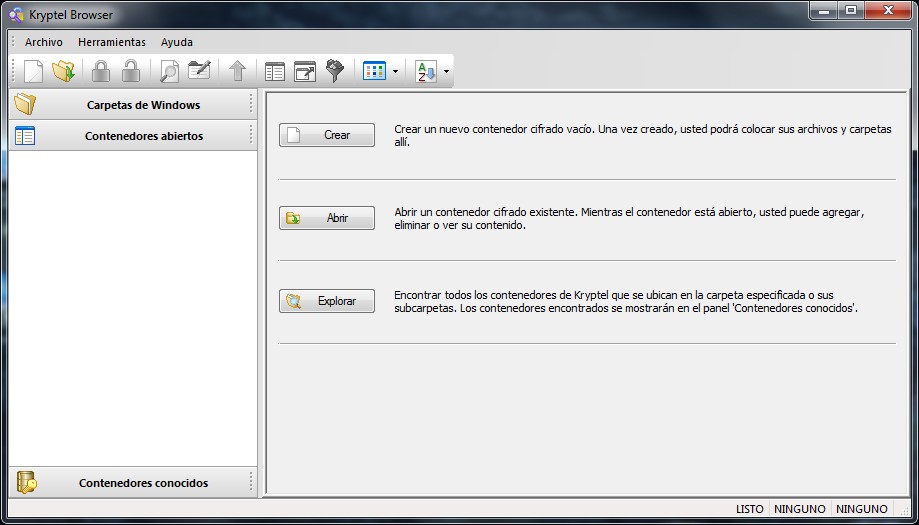Open the view mode dropdown arrow
The image size is (919, 525).
(x=395, y=71)
